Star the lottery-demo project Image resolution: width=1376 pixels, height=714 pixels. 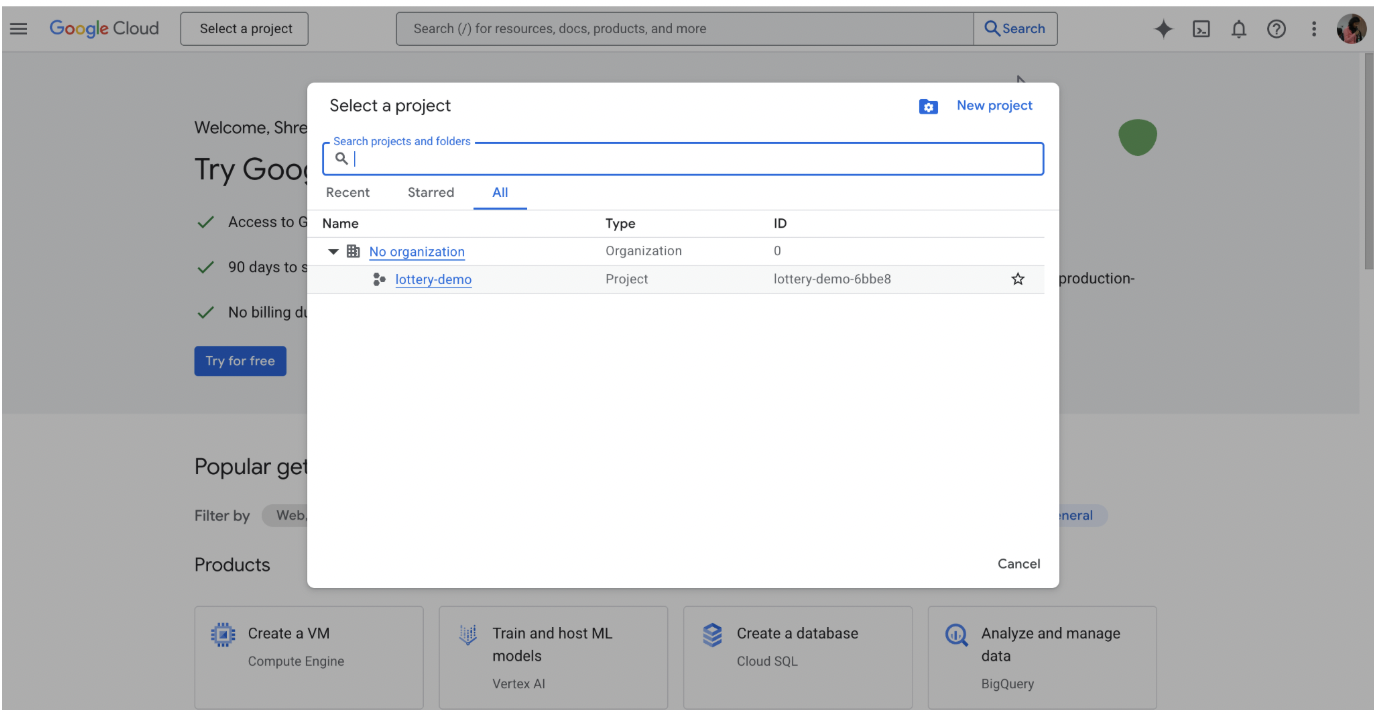tap(1018, 279)
